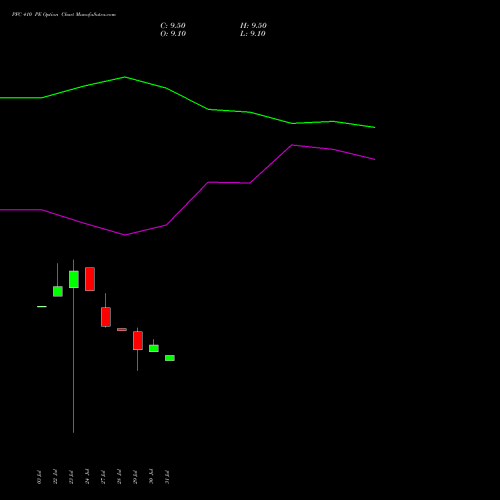Click the 24 Jul date label on axis

(87, 477)
